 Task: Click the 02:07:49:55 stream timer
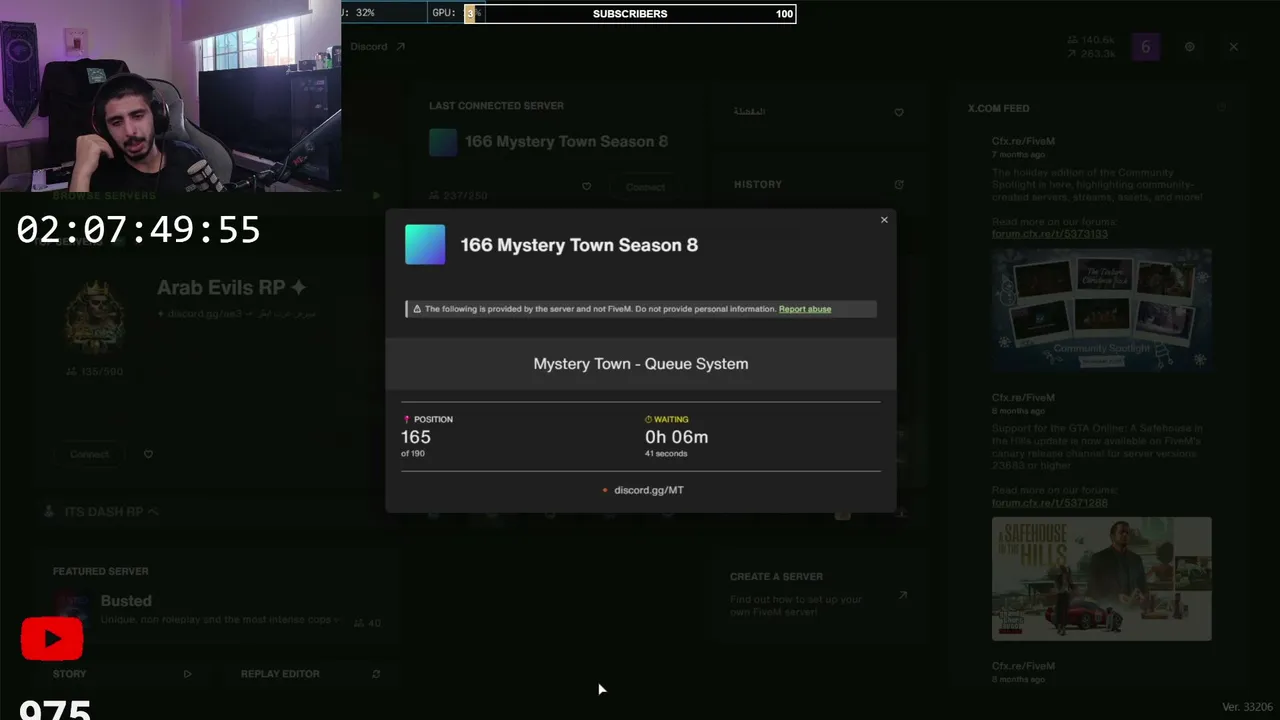pos(139,231)
